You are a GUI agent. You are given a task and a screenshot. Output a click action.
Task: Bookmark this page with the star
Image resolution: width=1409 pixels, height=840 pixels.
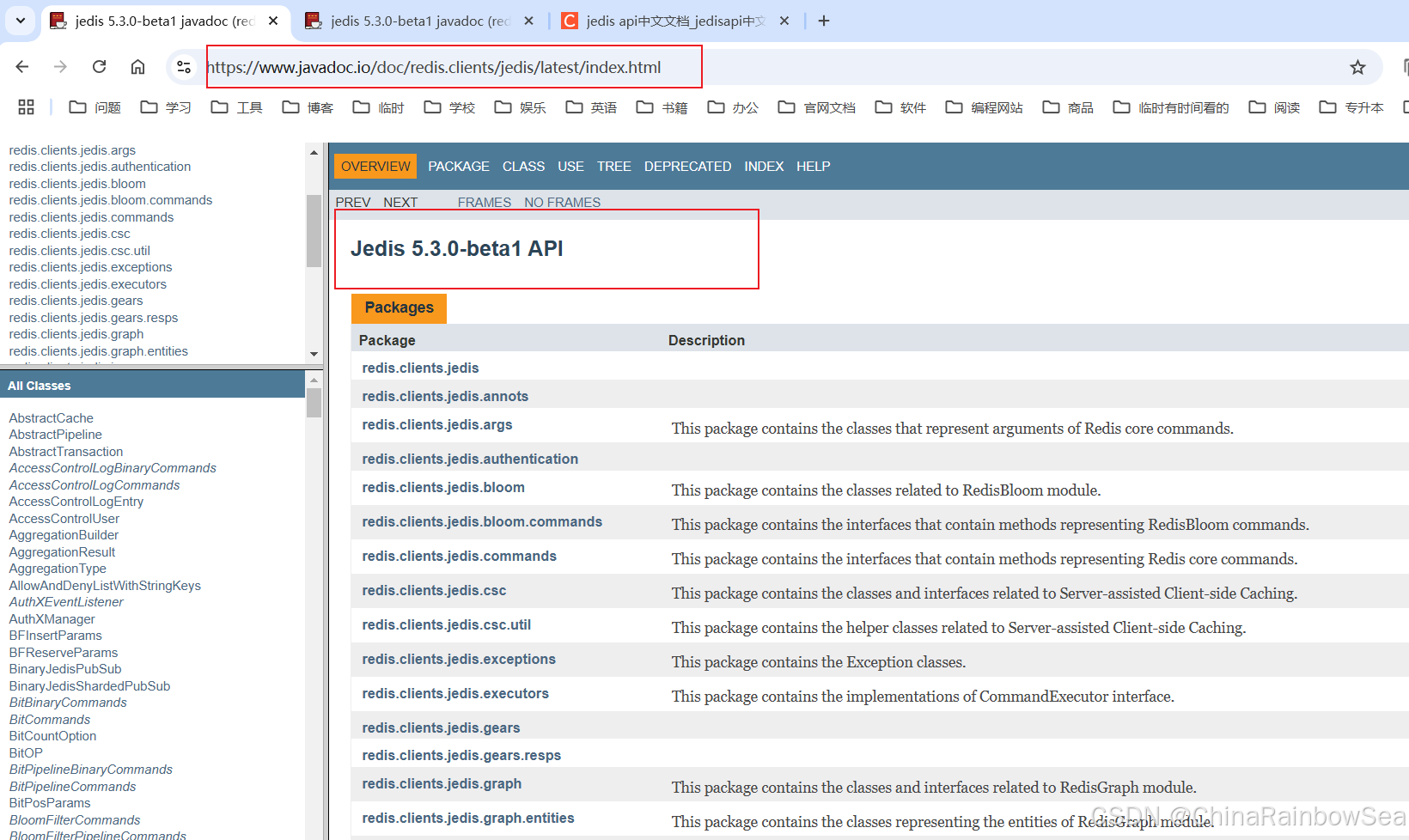pyautogui.click(x=1357, y=66)
